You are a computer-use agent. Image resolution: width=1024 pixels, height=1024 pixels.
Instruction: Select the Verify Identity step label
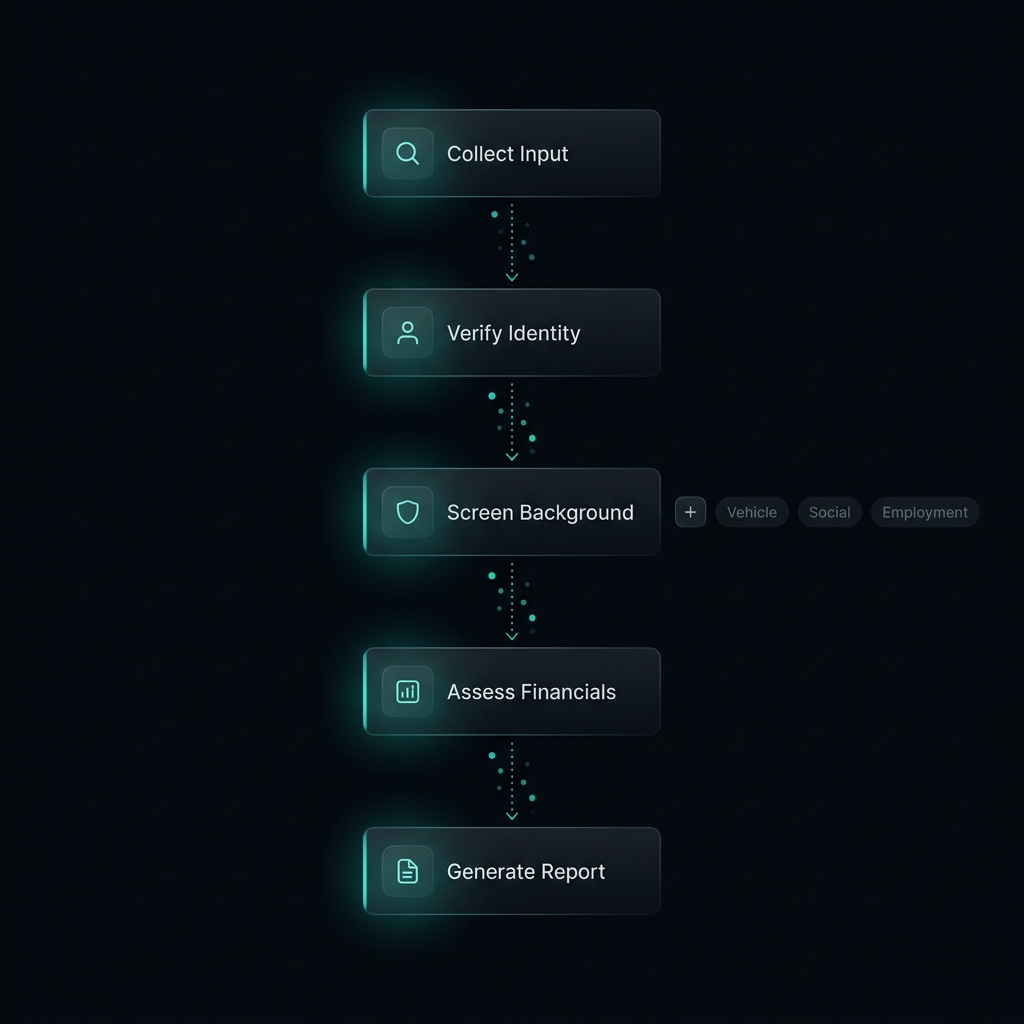tap(513, 334)
